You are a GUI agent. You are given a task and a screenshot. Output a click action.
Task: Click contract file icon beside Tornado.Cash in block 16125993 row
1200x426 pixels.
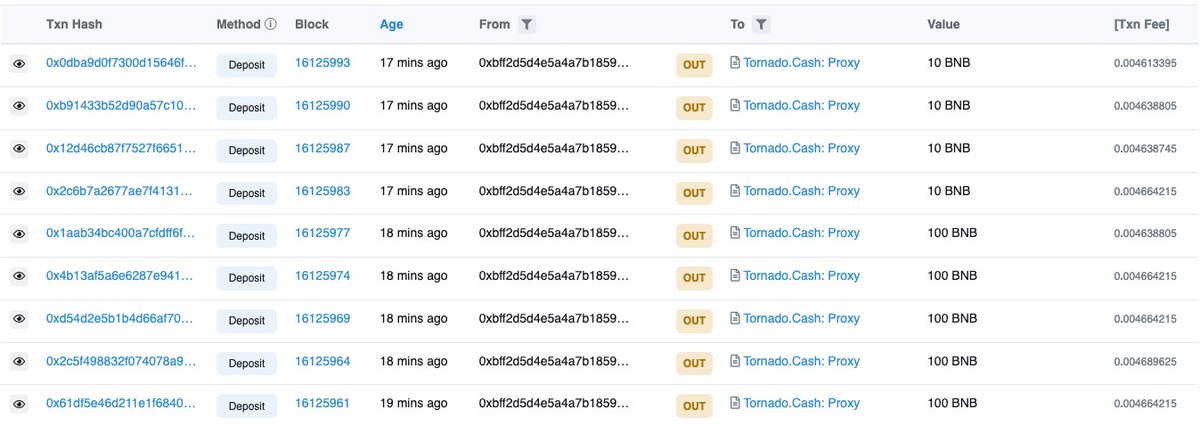point(735,62)
